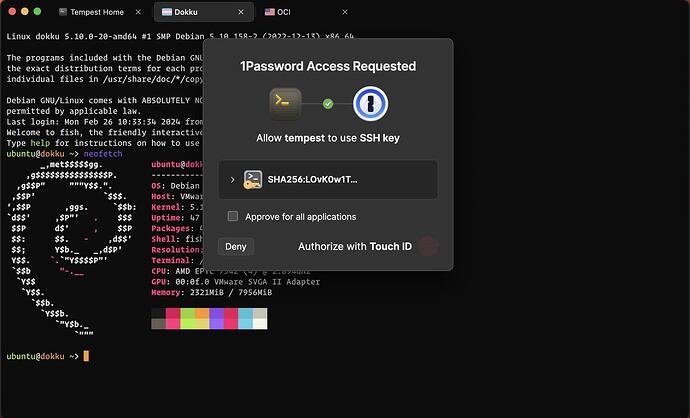This screenshot has width=690, height=418.
Task: Click the Uptime line in neofetch output
Action: click(176, 218)
